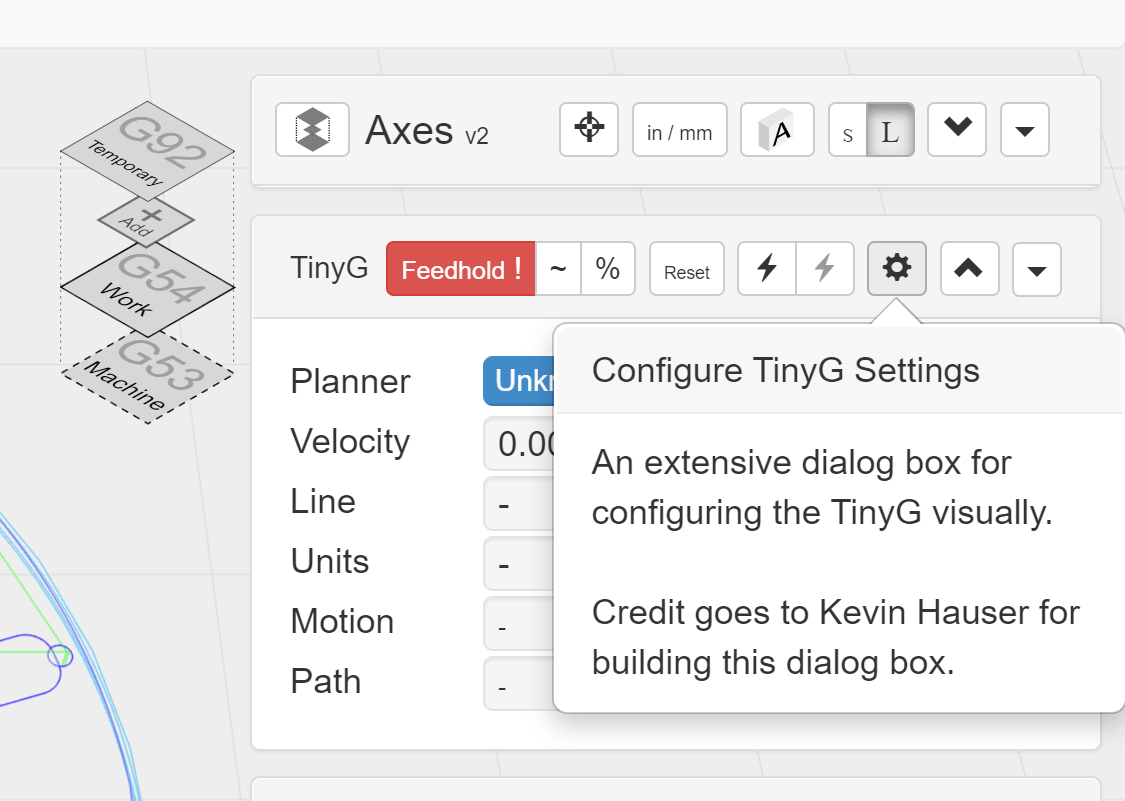This screenshot has height=801, width=1125.
Task: Click the percent (%) queue flush button
Action: tap(608, 269)
